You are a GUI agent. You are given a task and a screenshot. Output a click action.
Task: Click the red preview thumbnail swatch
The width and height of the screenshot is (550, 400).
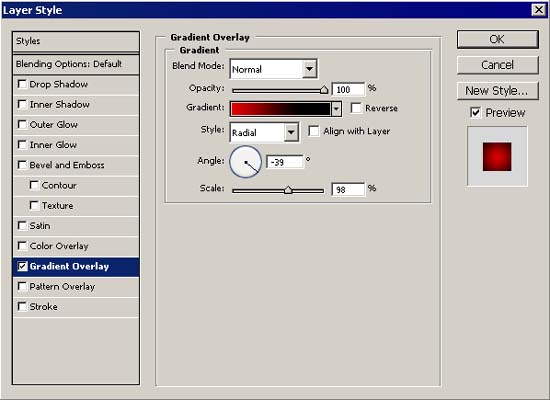coord(497,157)
